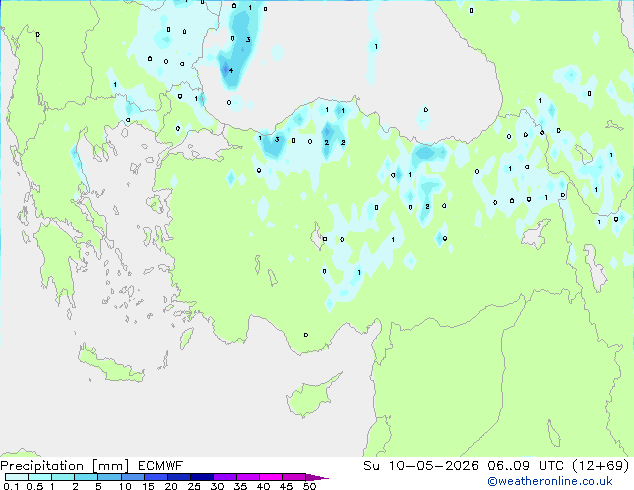The image size is (634, 490).
Task: Select the 40–45 mm magenta legend swatch
Action: click(271, 477)
